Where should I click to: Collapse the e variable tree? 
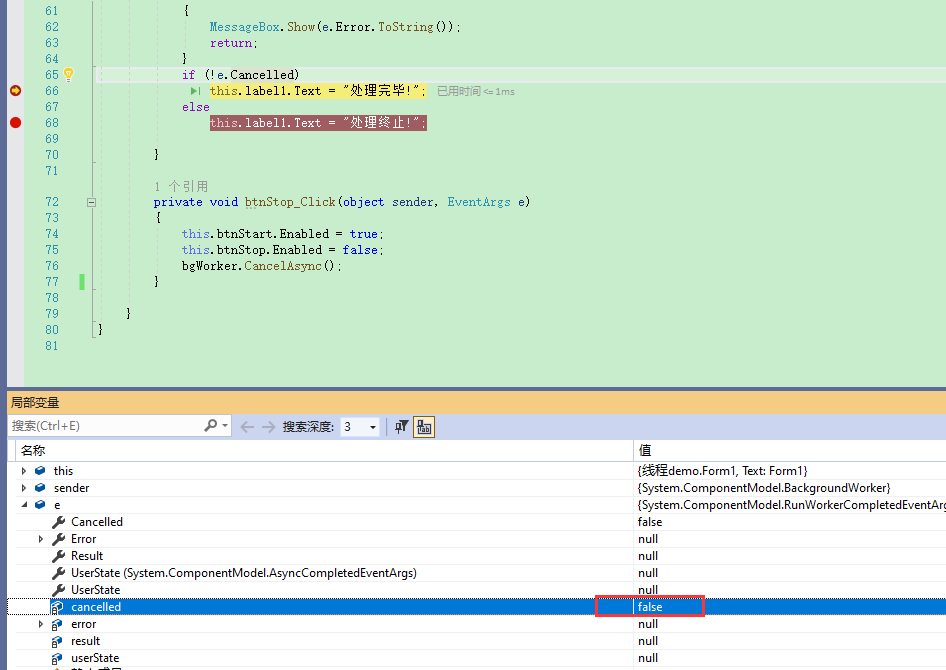point(26,504)
